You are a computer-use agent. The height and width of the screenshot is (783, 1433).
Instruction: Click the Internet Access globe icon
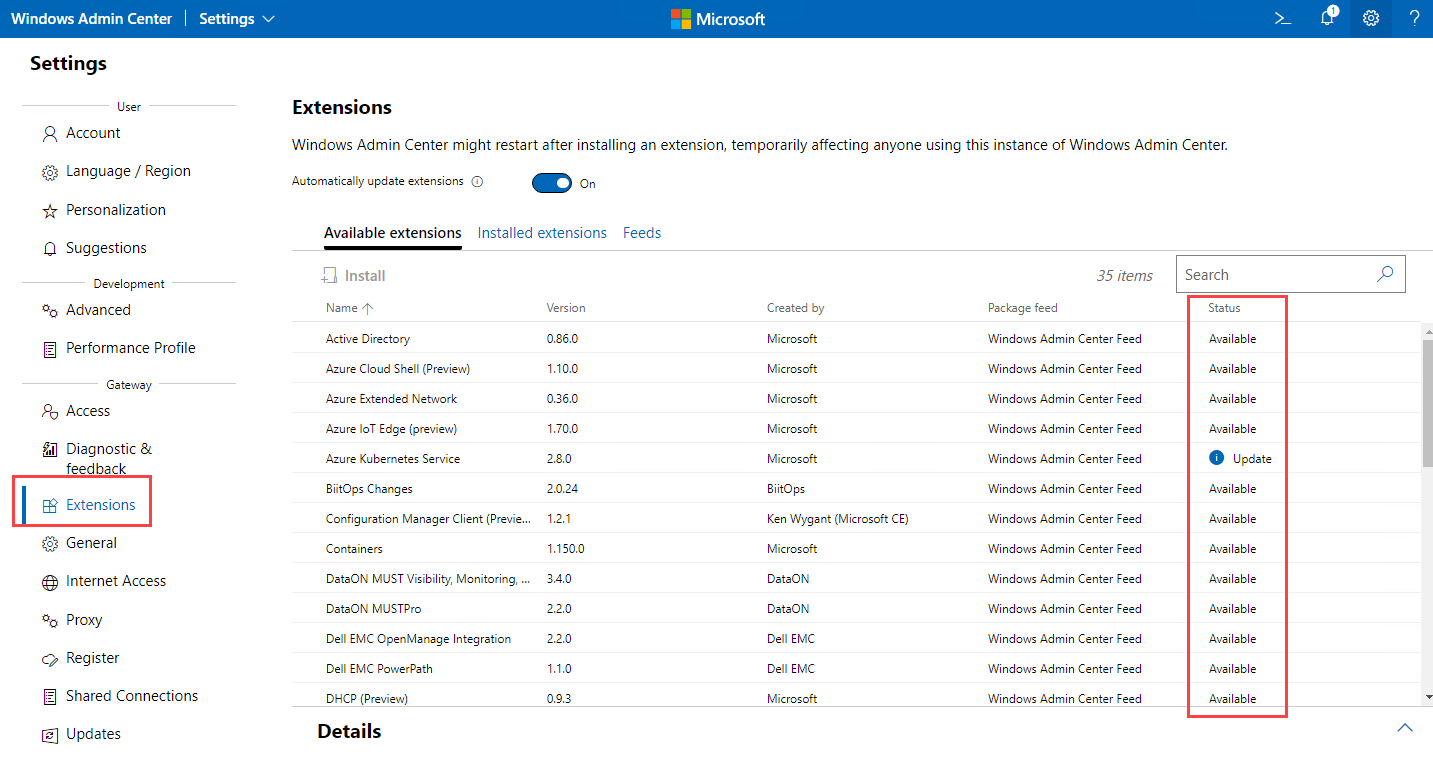[x=49, y=582]
